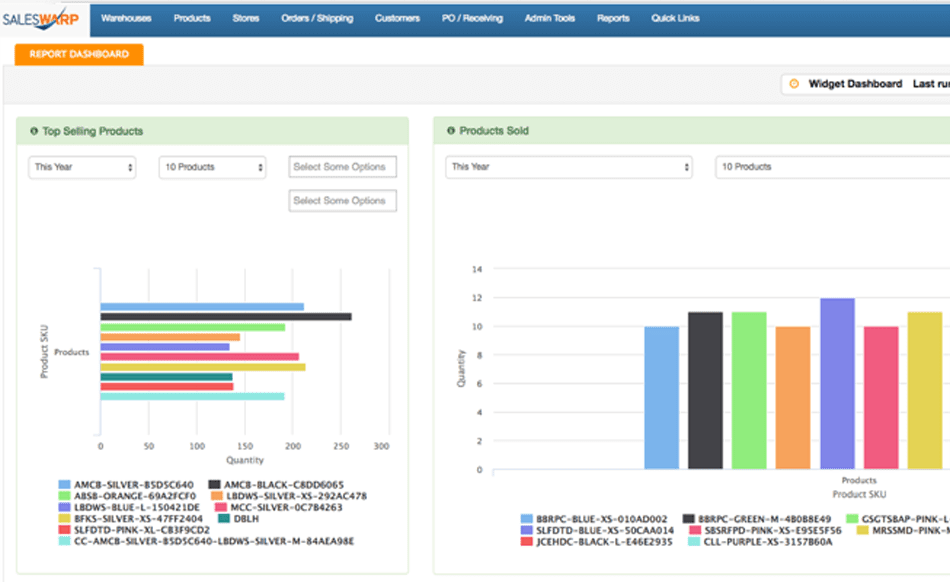Open This Year dropdown in Products Sold
Viewport: 950px width, 582px height.
569,167
